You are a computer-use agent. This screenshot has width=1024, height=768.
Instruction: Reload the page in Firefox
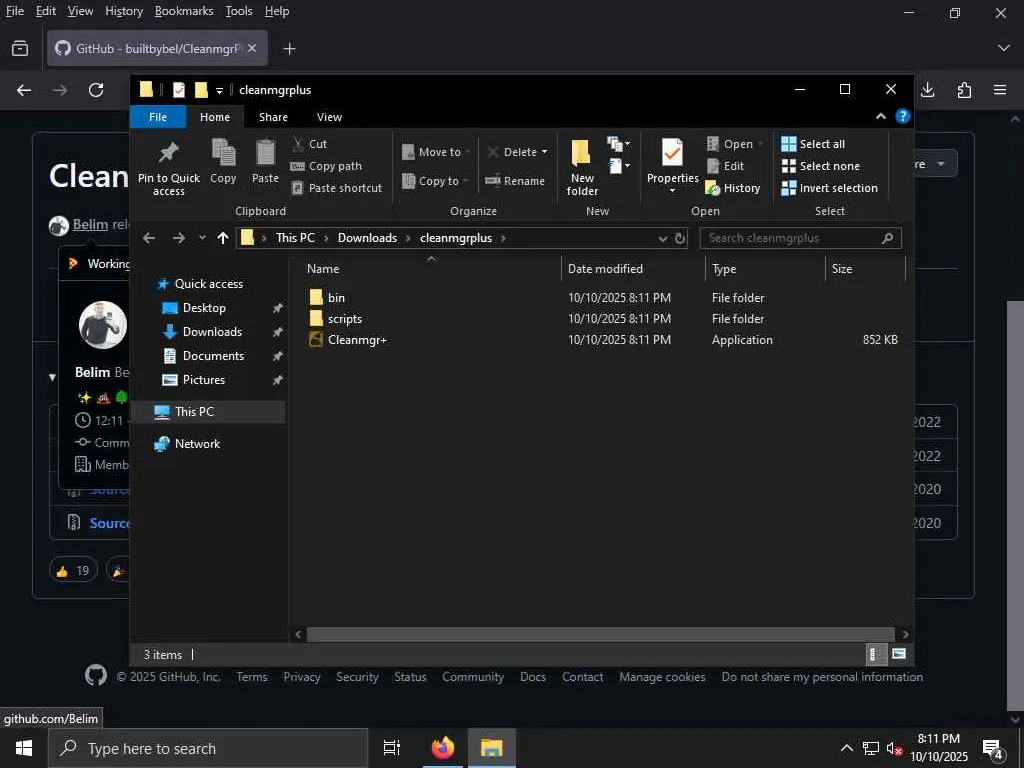click(96, 90)
